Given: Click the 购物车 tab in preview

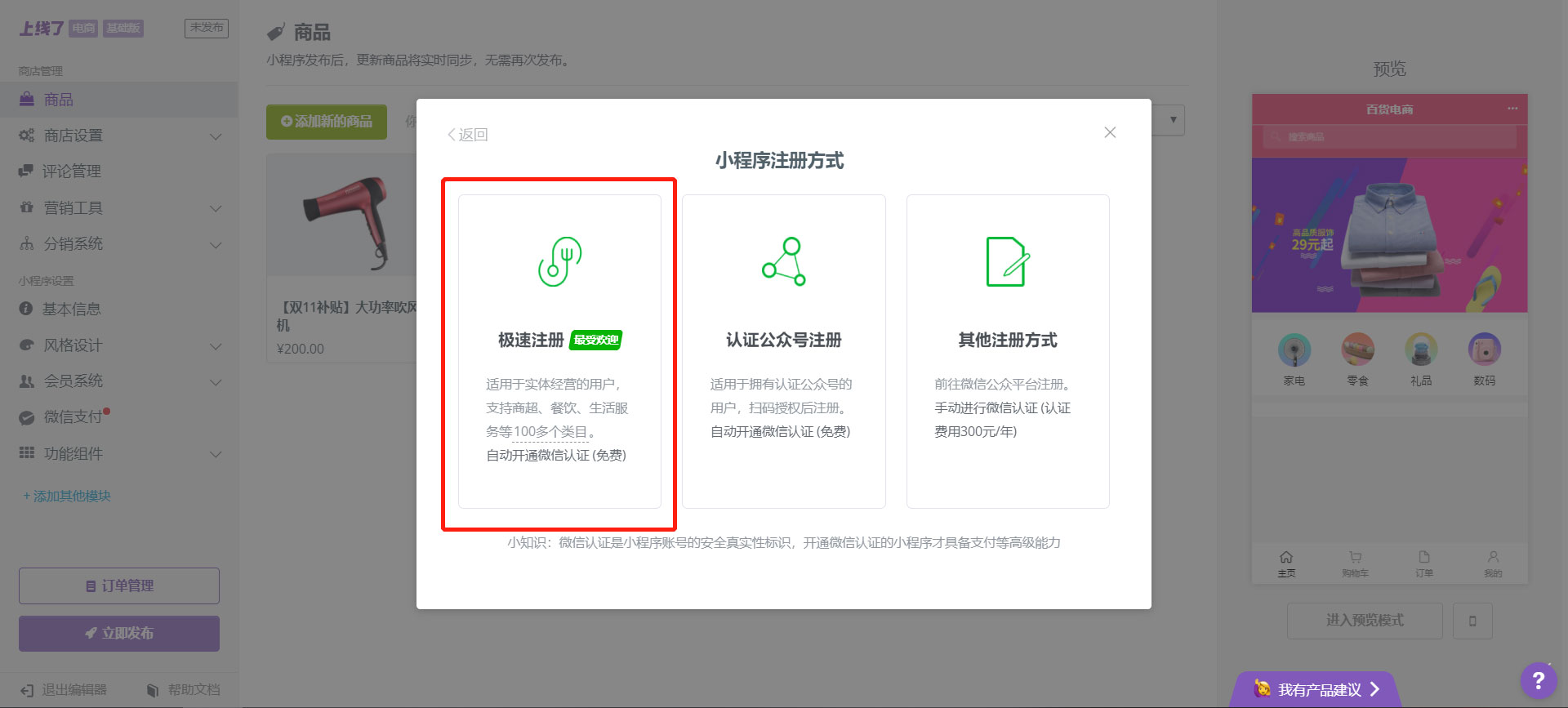Looking at the screenshot, I should click(x=1356, y=563).
